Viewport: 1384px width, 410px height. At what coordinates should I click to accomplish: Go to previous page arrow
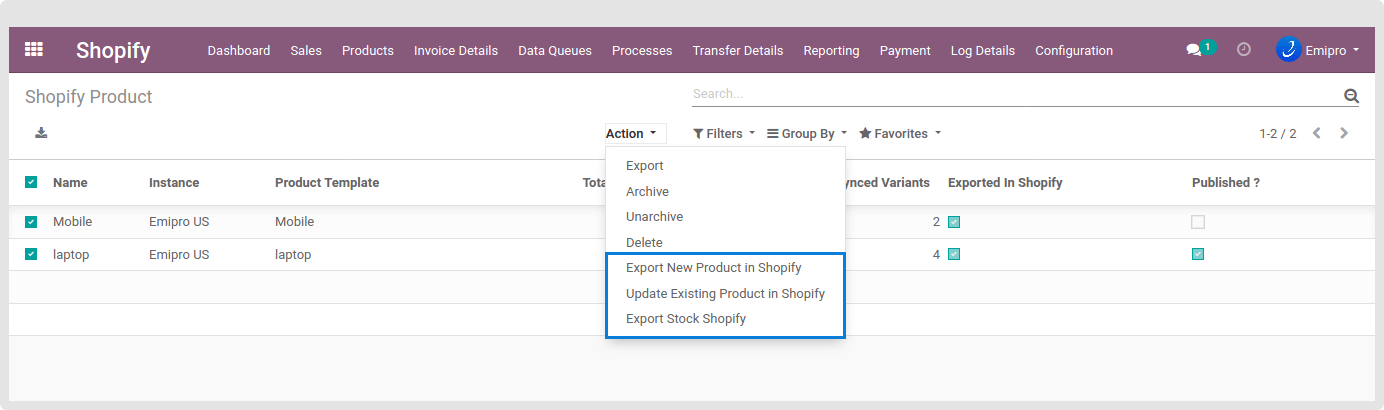click(1317, 133)
